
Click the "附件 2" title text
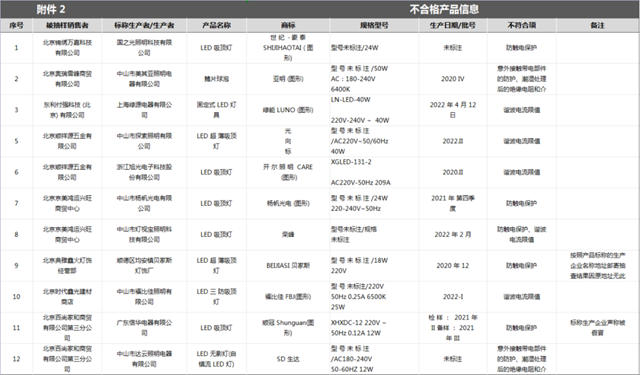coord(51,9)
